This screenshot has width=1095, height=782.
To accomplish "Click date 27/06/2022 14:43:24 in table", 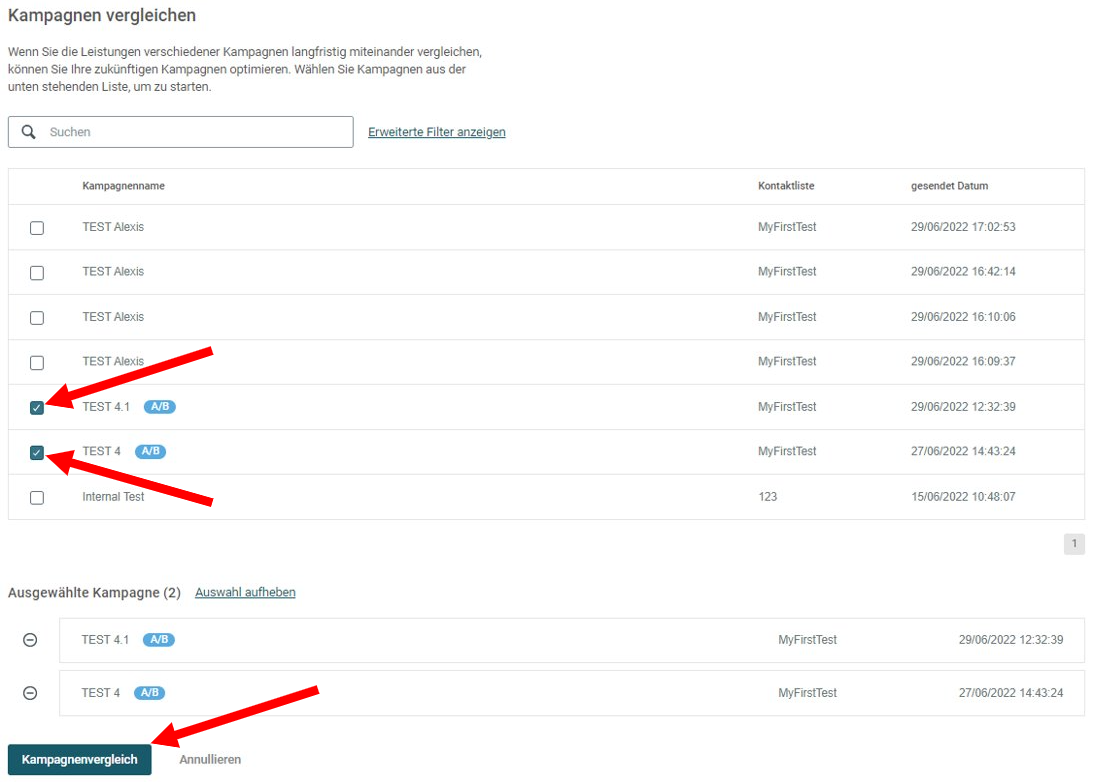I will point(963,451).
